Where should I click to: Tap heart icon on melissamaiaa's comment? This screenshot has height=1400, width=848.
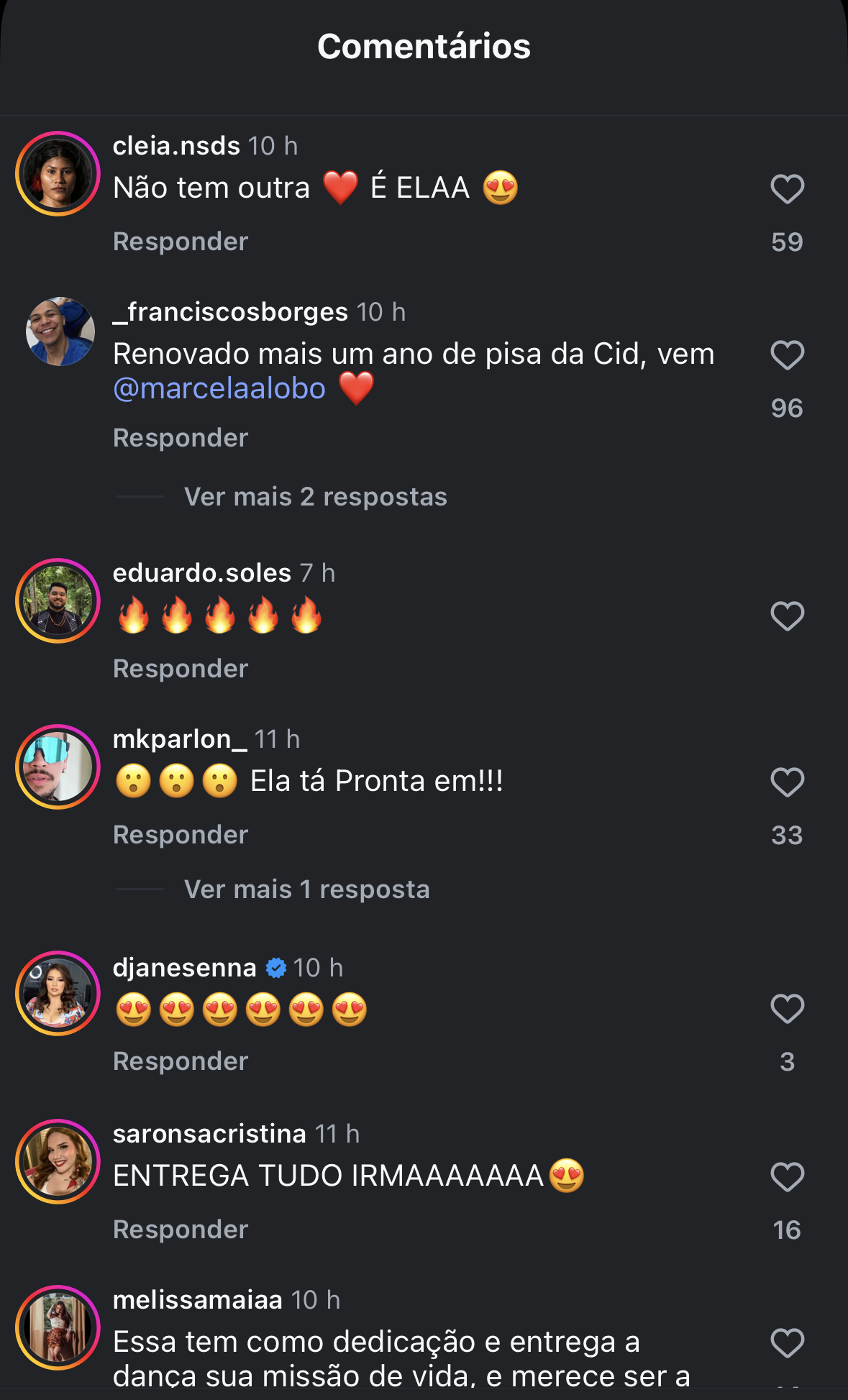point(787,1343)
